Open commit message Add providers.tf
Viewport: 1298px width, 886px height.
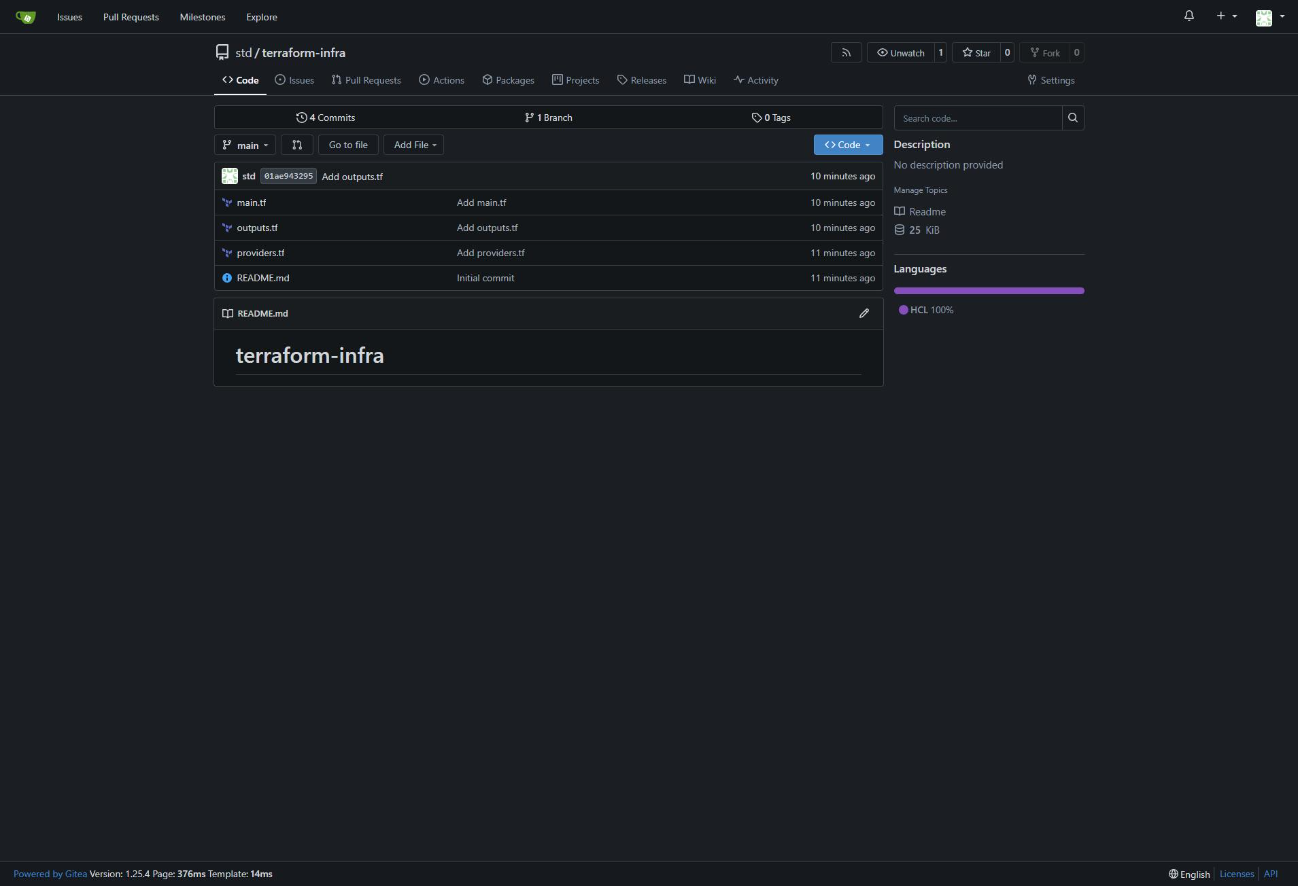pos(491,253)
